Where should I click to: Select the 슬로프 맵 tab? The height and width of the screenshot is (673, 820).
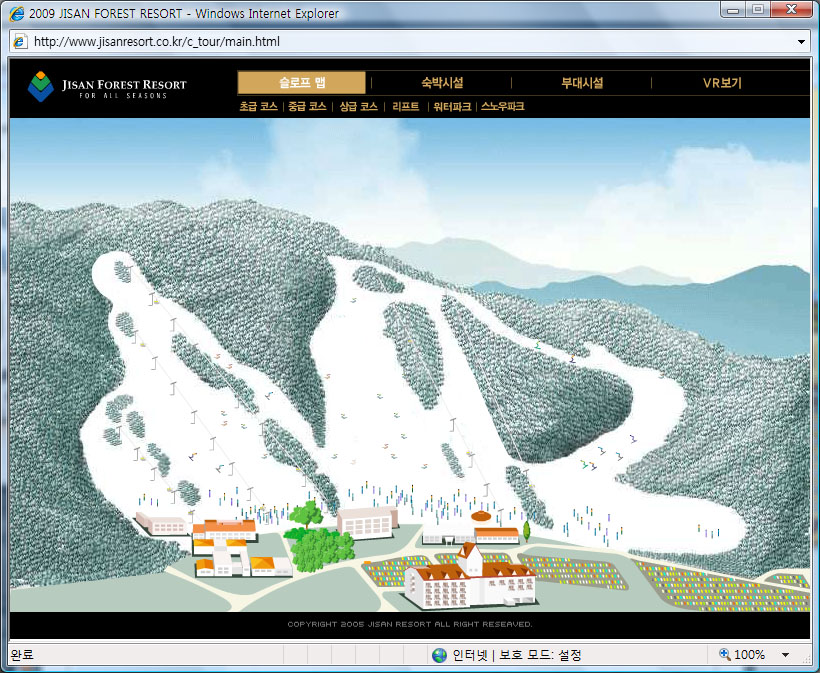coord(302,83)
